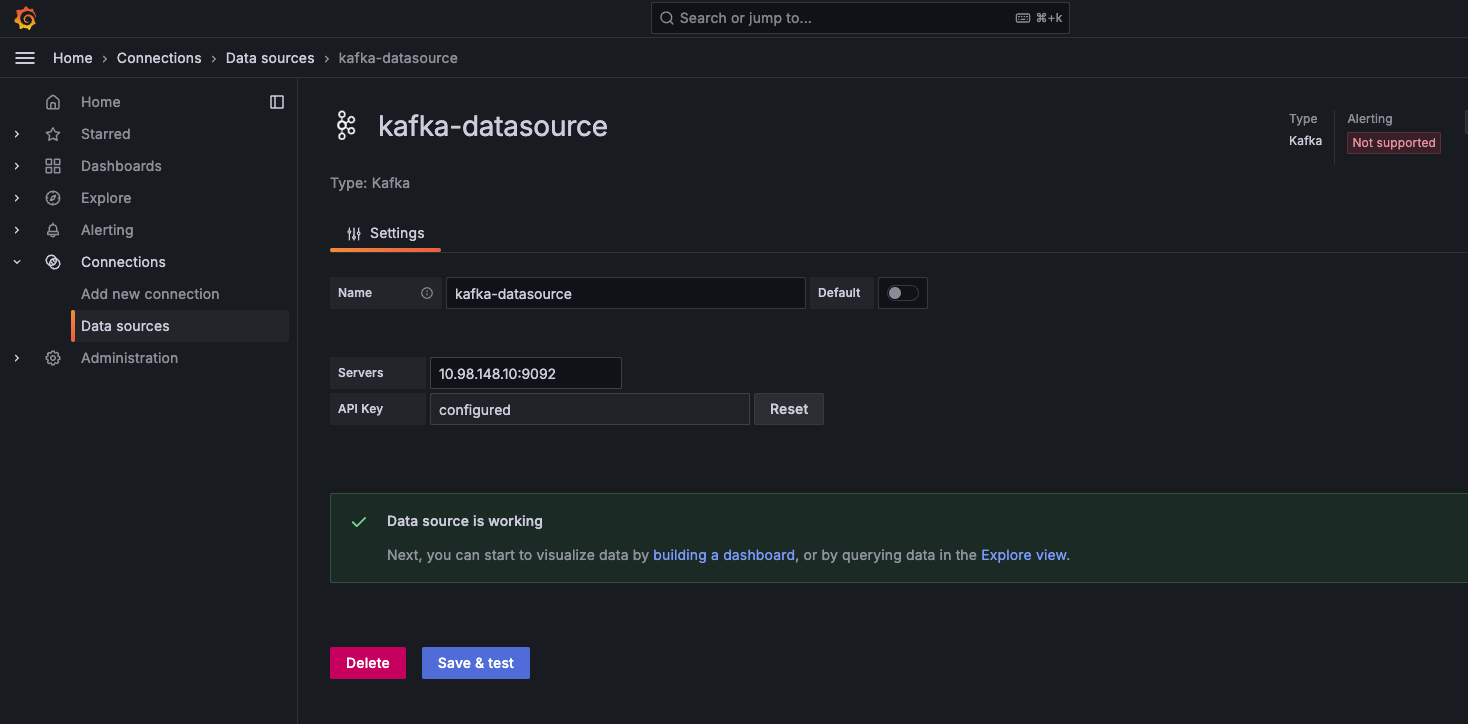
Task: Expand the Administration section chevron
Action: tap(17, 358)
